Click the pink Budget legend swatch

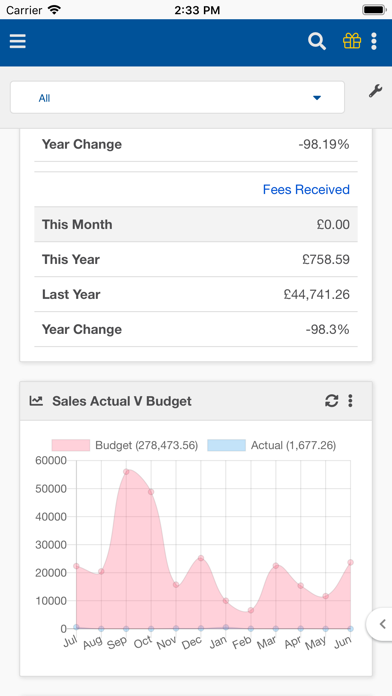click(71, 445)
